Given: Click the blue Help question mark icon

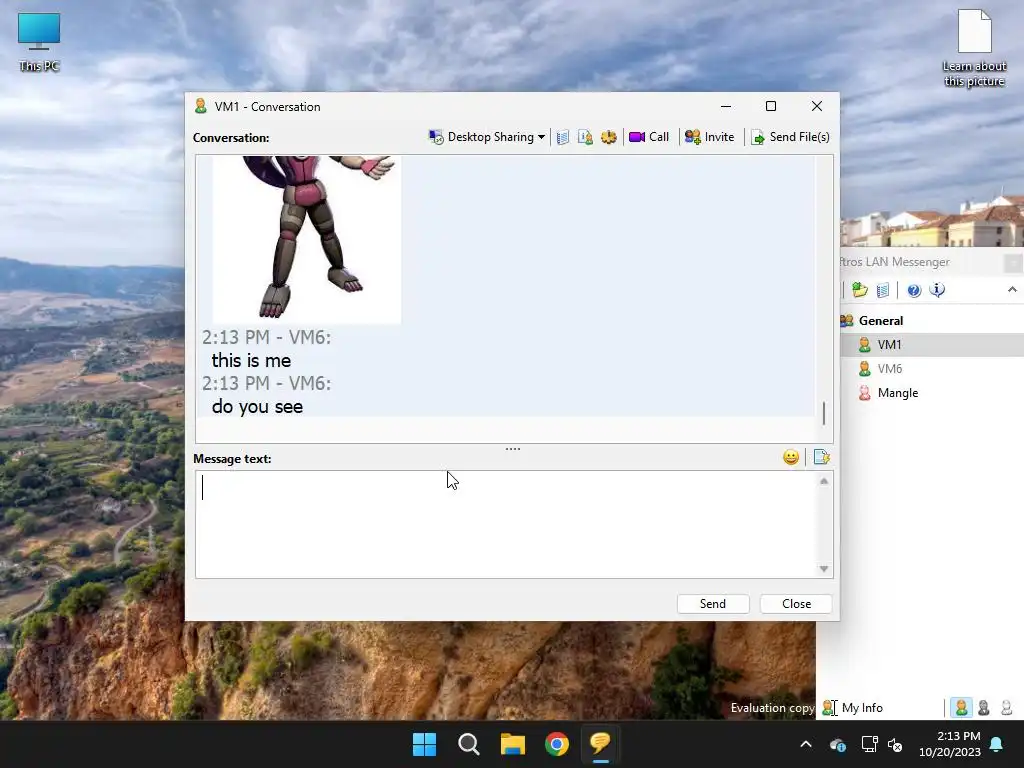Looking at the screenshot, I should pos(914,290).
